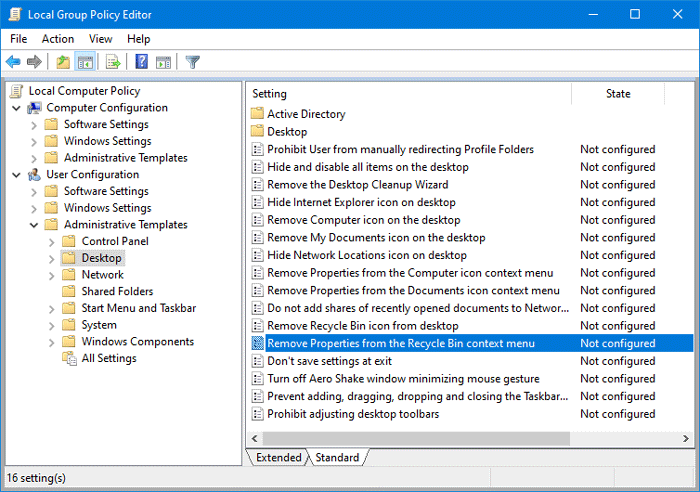Click the Local Computer Policy scroll icon
Viewport: 700px width, 492px height.
pos(17,91)
